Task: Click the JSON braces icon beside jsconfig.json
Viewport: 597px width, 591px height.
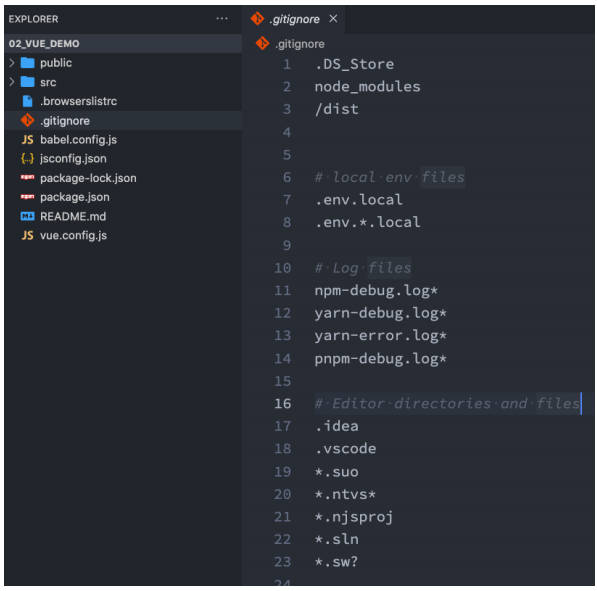Action: point(27,159)
